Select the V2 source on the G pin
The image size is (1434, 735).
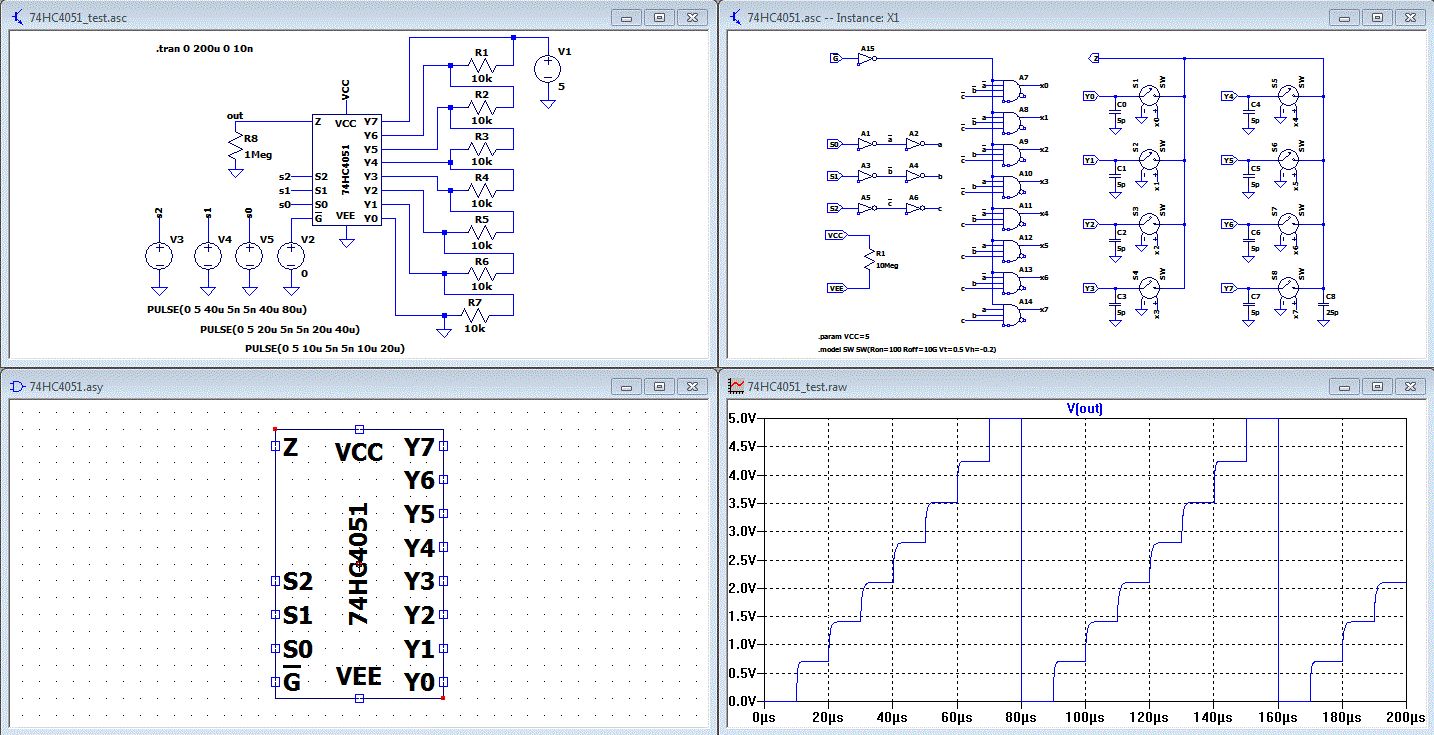pos(291,254)
